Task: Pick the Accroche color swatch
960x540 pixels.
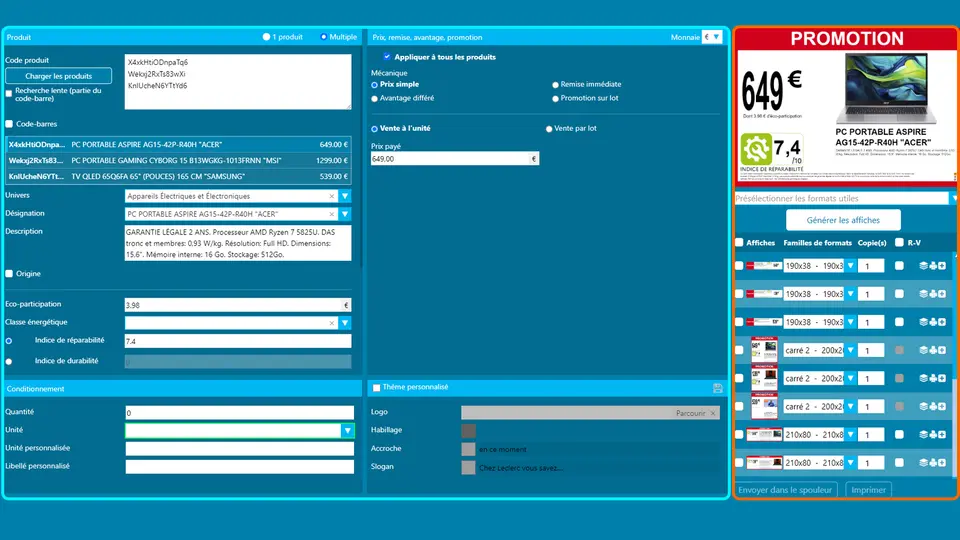Action: (468, 449)
